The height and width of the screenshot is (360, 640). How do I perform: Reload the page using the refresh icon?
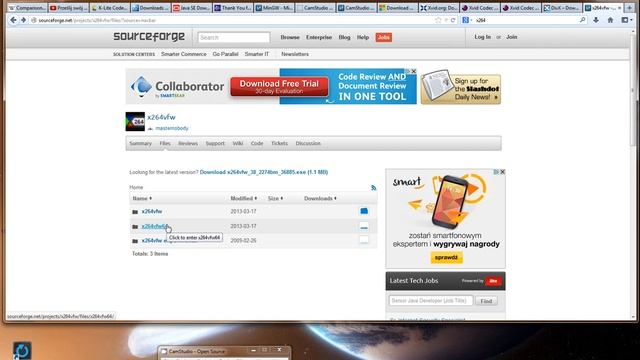[453, 20]
